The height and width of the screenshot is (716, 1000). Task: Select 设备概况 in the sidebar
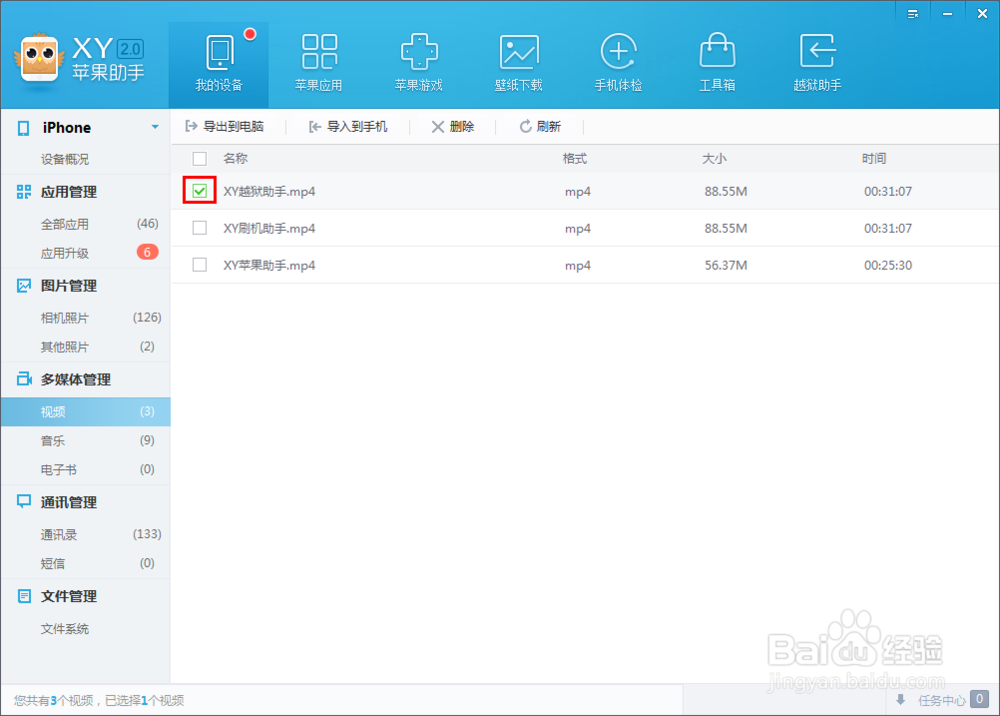(x=65, y=159)
